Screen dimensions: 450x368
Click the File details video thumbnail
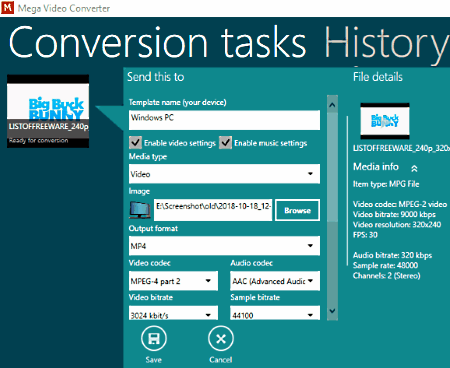(385, 121)
